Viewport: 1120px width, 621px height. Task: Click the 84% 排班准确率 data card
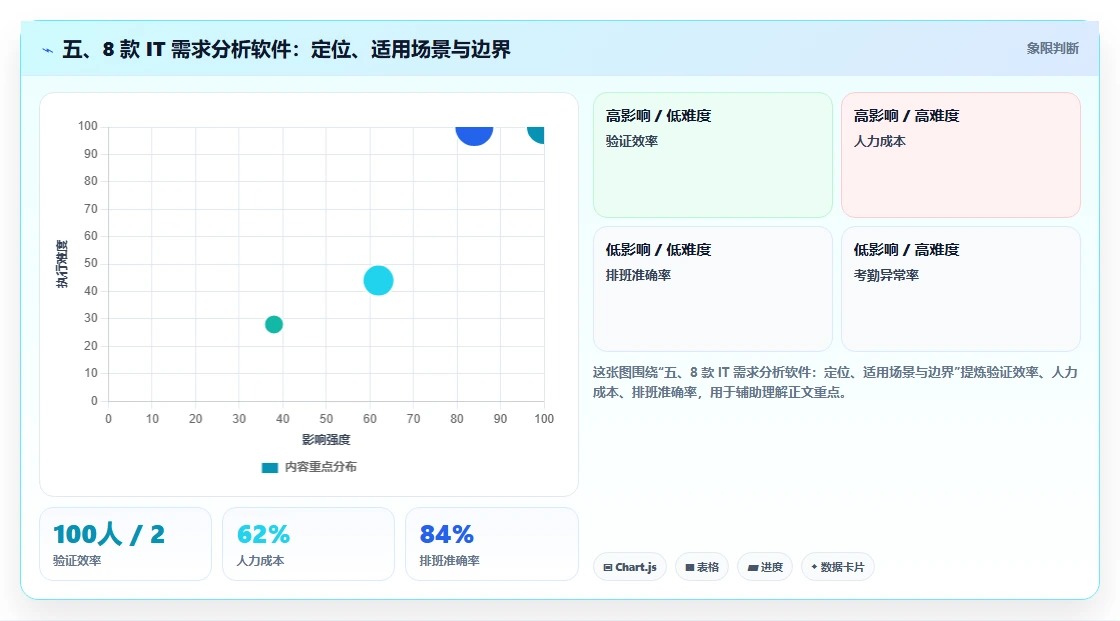pyautogui.click(x=491, y=544)
